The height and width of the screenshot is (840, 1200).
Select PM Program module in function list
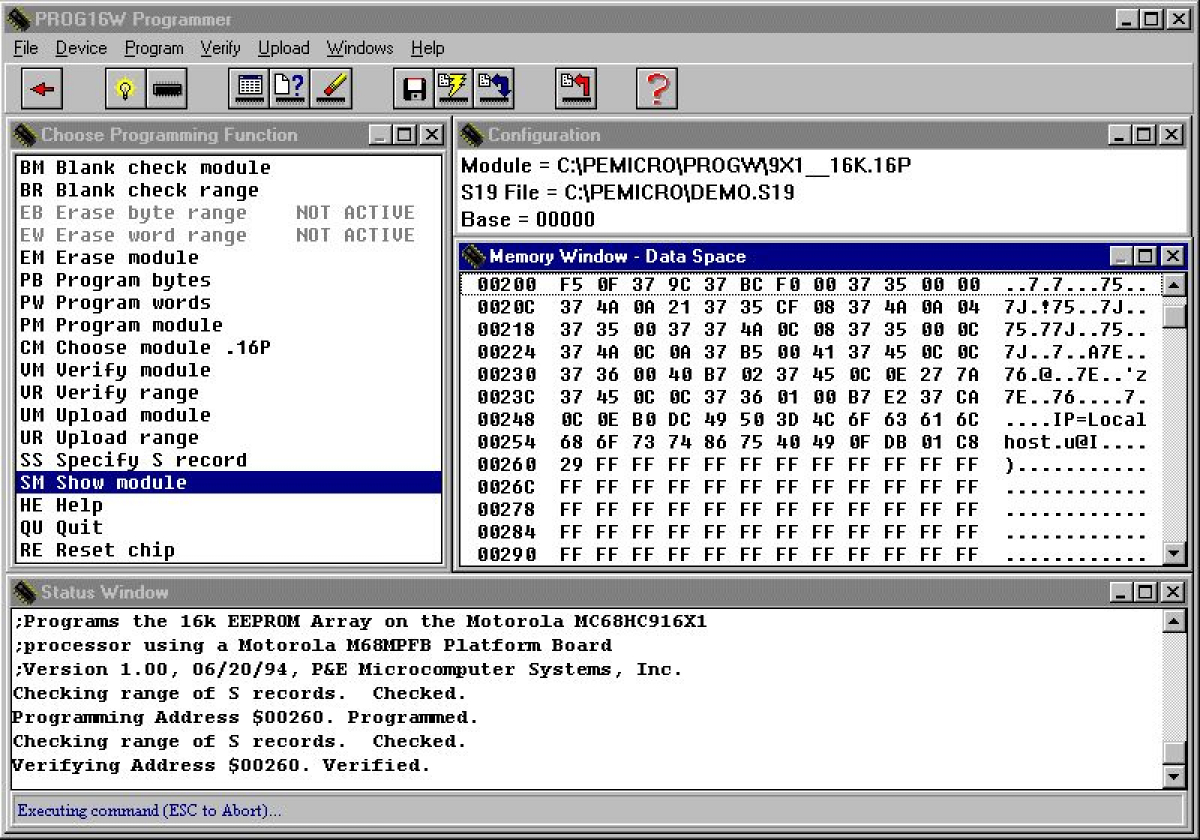click(x=121, y=325)
